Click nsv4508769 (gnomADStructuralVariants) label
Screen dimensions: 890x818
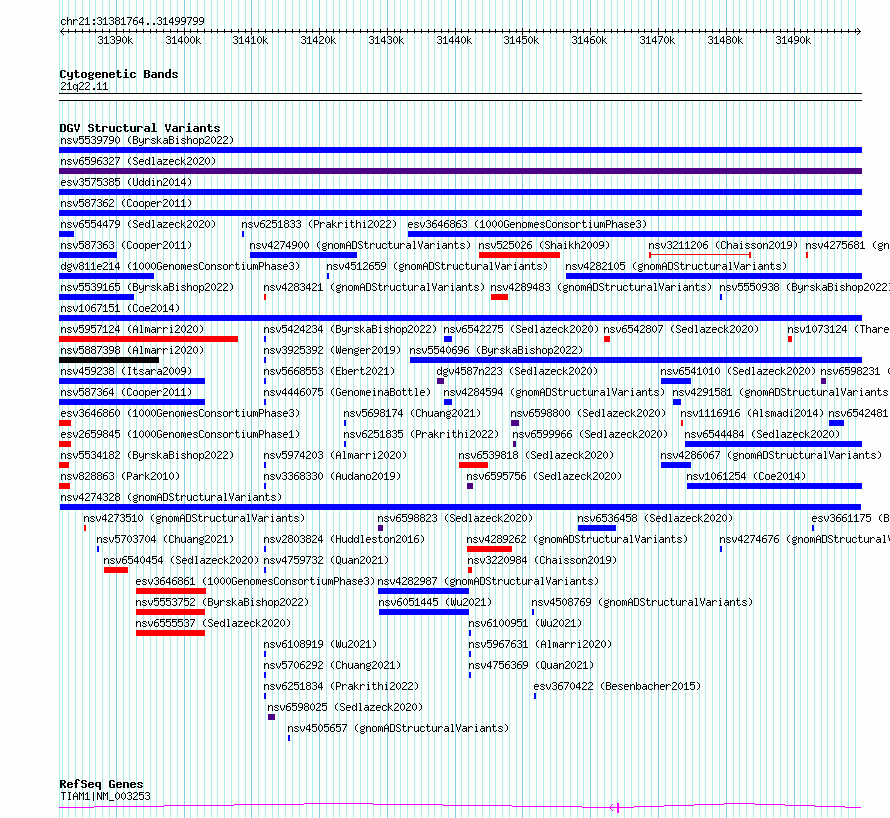click(x=642, y=602)
